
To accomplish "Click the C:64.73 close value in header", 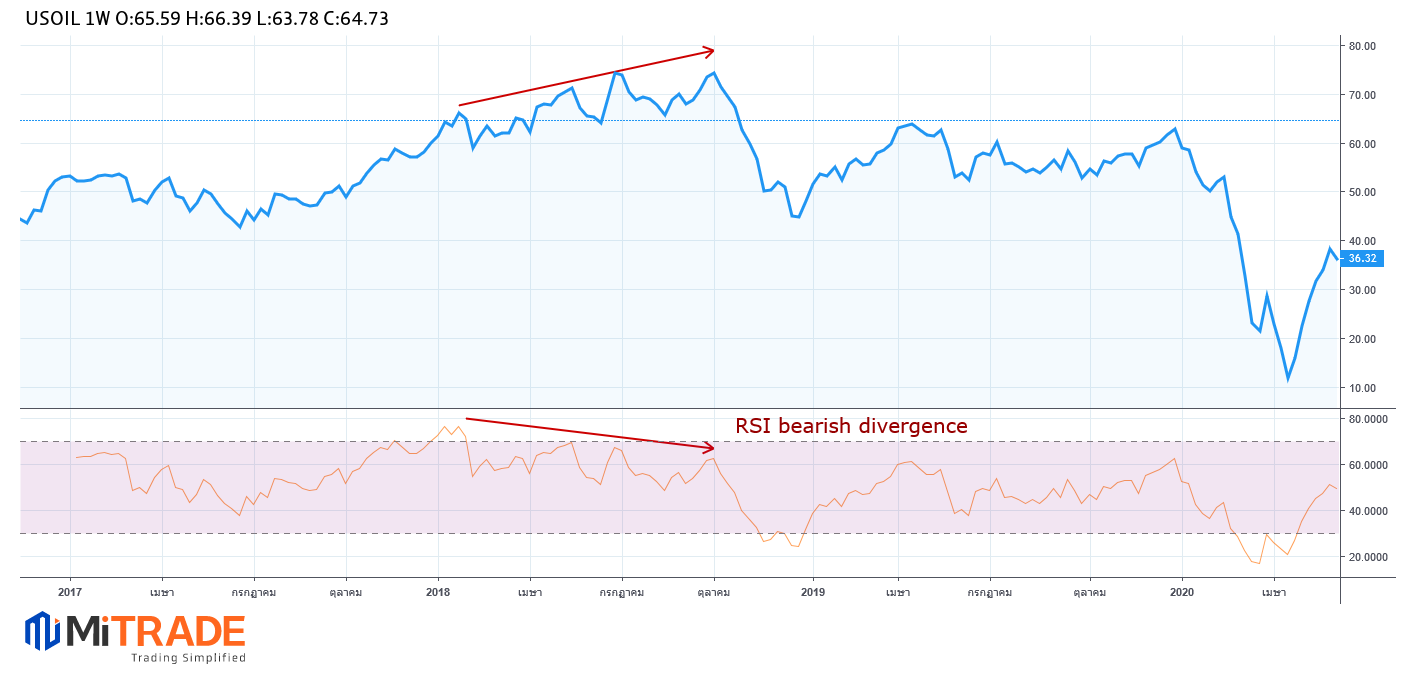I will click(356, 19).
